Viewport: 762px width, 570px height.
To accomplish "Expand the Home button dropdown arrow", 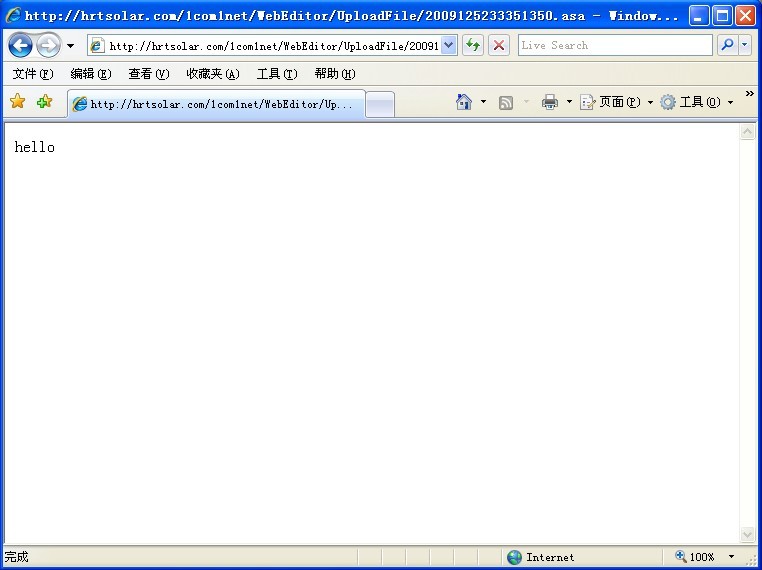I will point(483,102).
